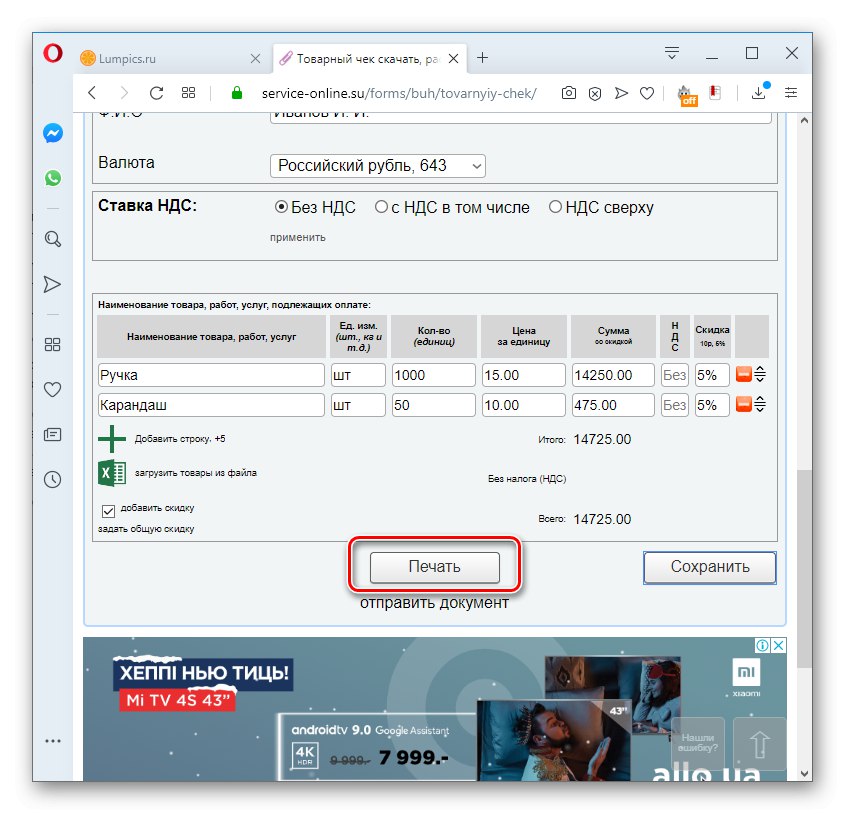
Task: Take a page snapshot with camera icon
Action: [x=569, y=93]
